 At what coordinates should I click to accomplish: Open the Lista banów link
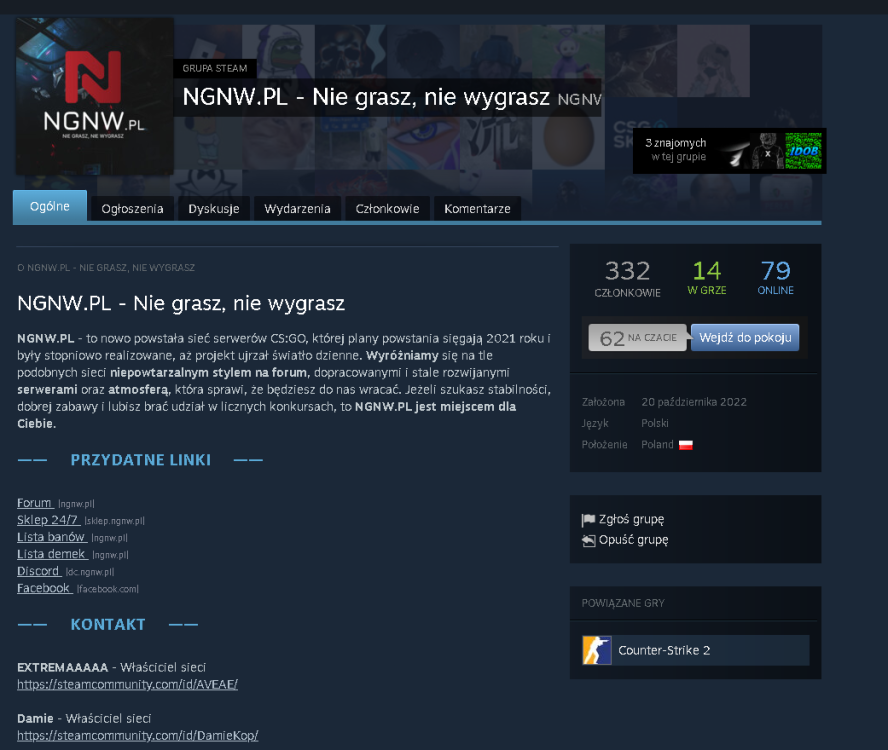point(51,537)
